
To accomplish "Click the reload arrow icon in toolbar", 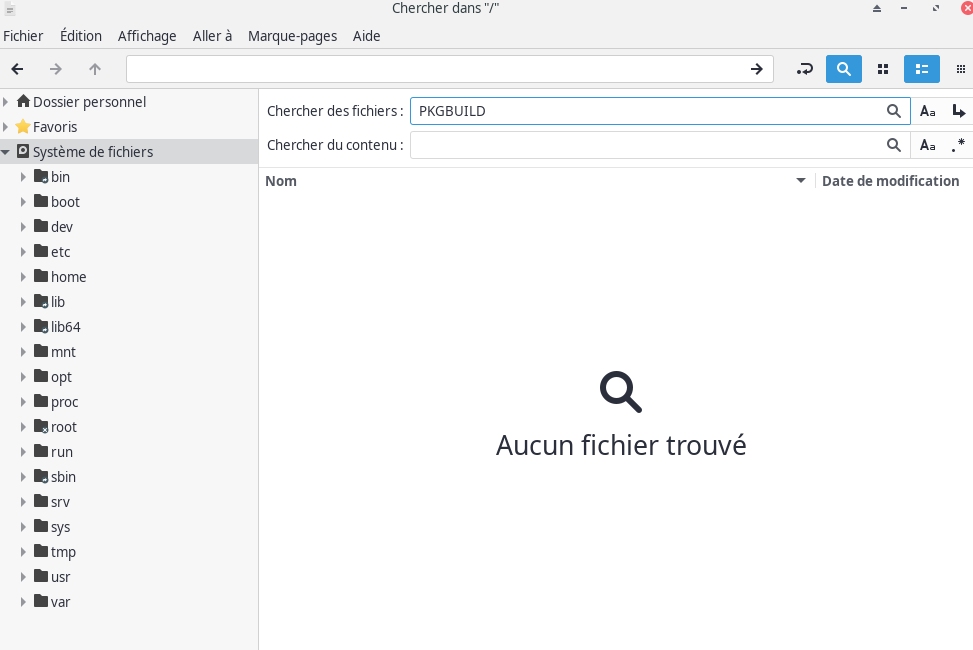I will [x=805, y=69].
